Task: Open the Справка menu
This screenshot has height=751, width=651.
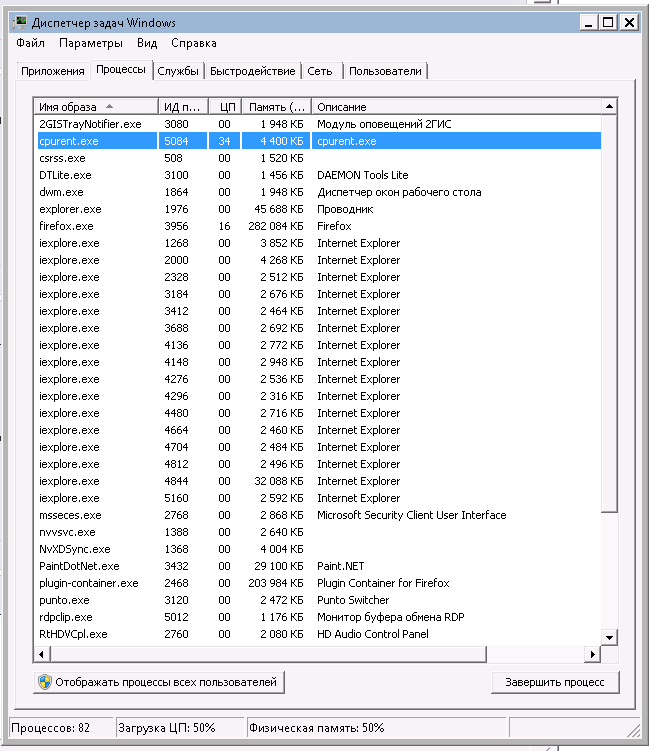Action: (193, 44)
